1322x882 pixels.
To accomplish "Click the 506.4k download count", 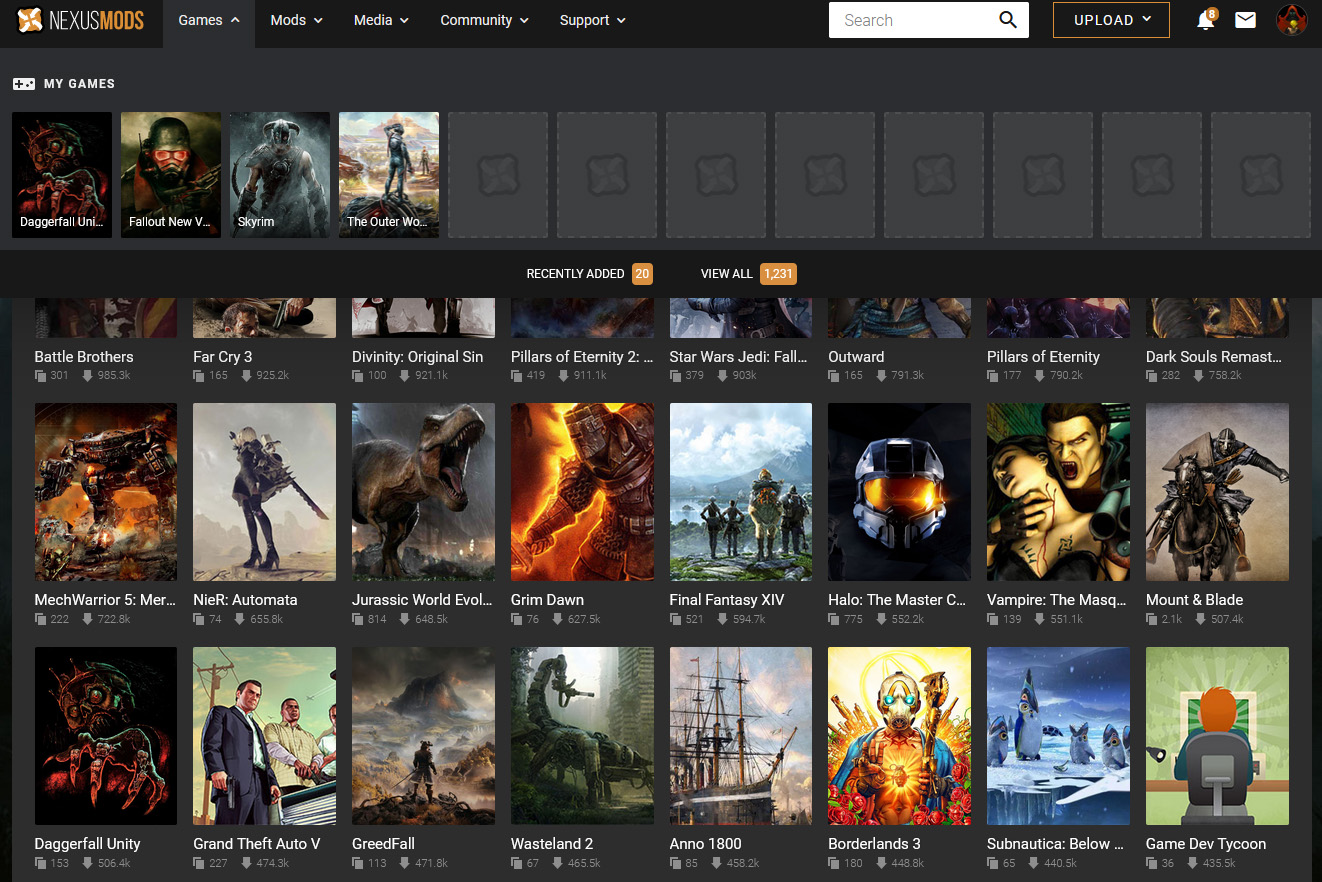I will [114, 863].
